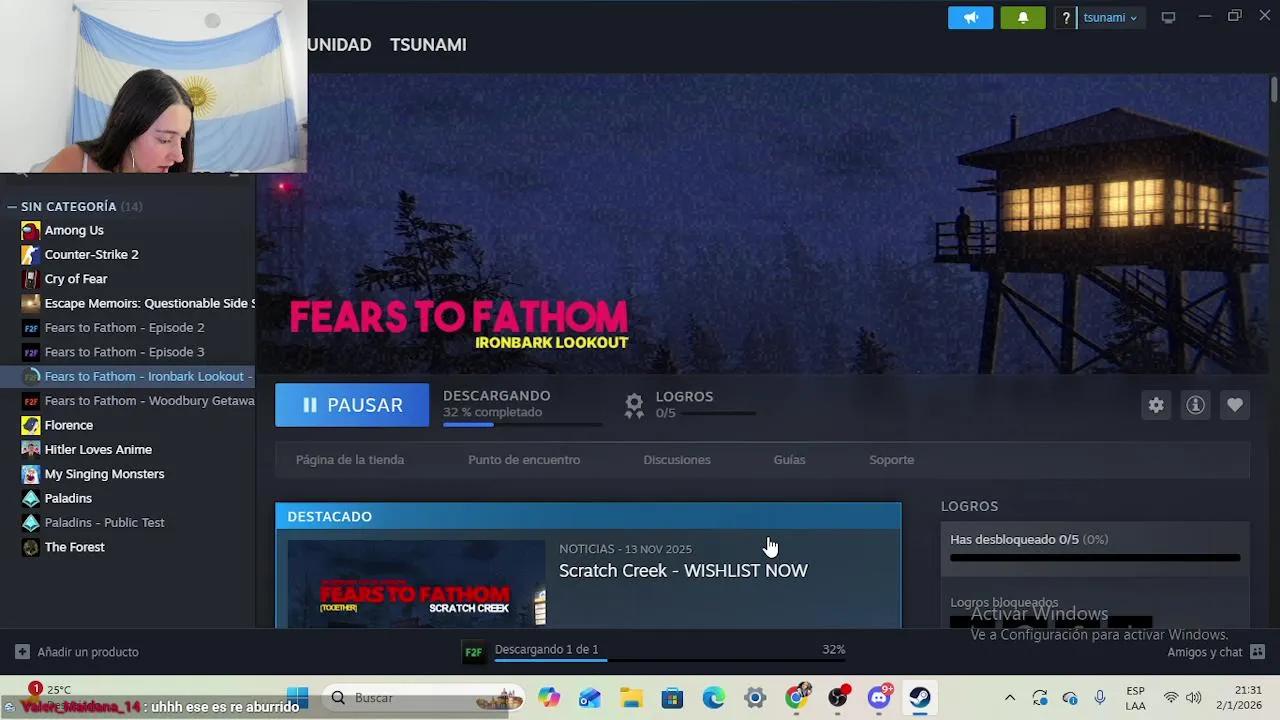The height and width of the screenshot is (720, 1280).
Task: Click Añadir un producto
Action: coord(77,652)
